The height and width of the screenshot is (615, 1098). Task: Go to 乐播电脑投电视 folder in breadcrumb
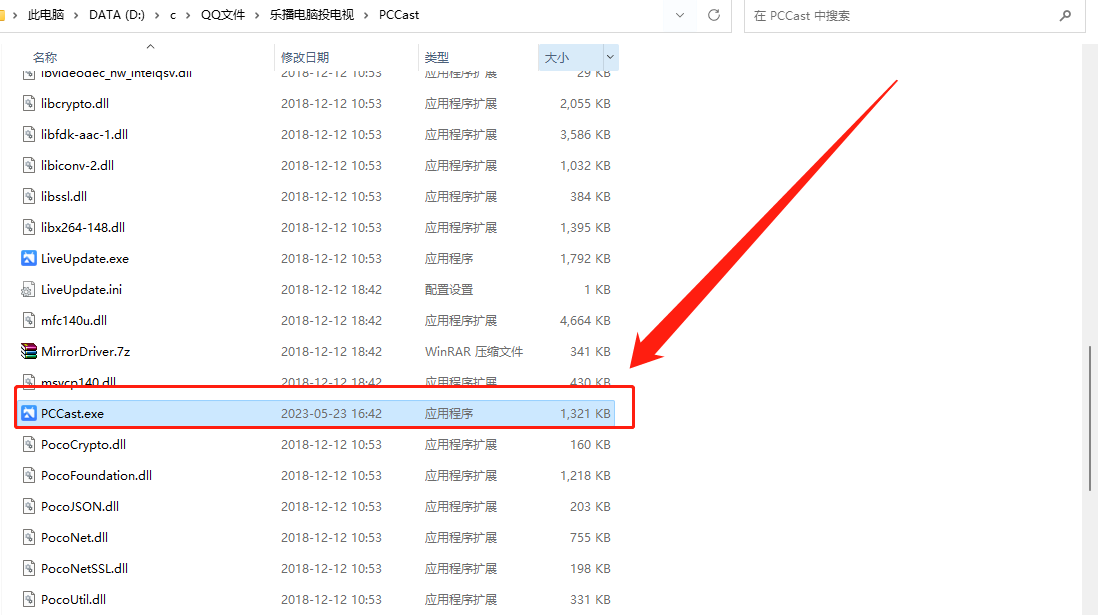312,15
